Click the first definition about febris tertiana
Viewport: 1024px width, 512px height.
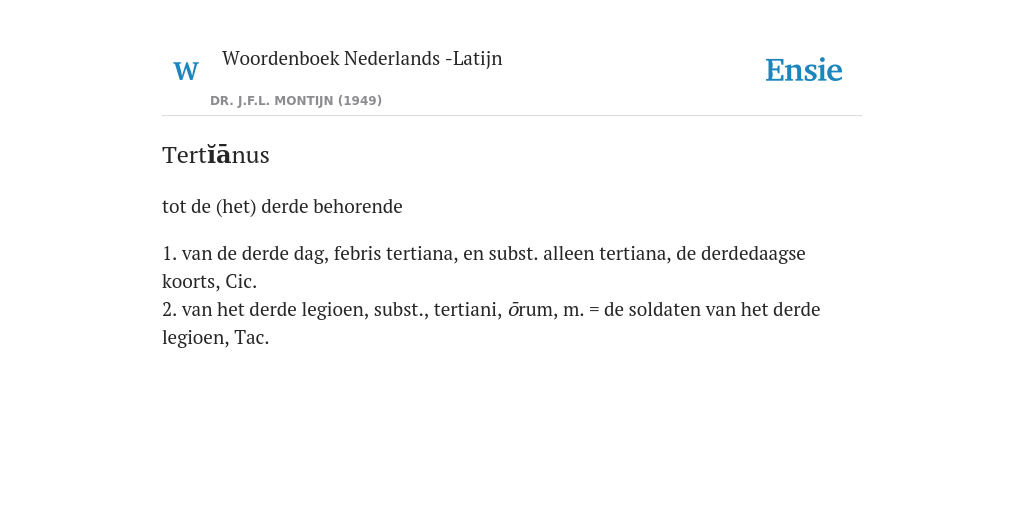coord(483,267)
